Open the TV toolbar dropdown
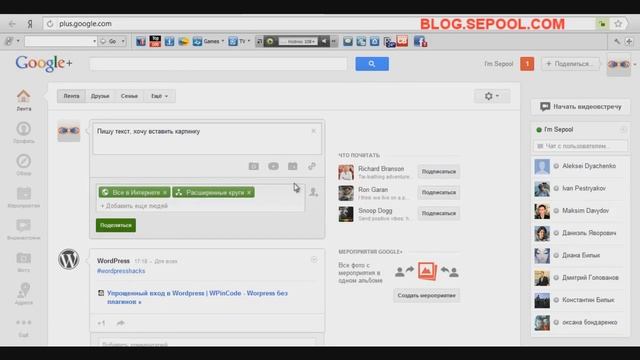This screenshot has width=640, height=360. (240, 41)
